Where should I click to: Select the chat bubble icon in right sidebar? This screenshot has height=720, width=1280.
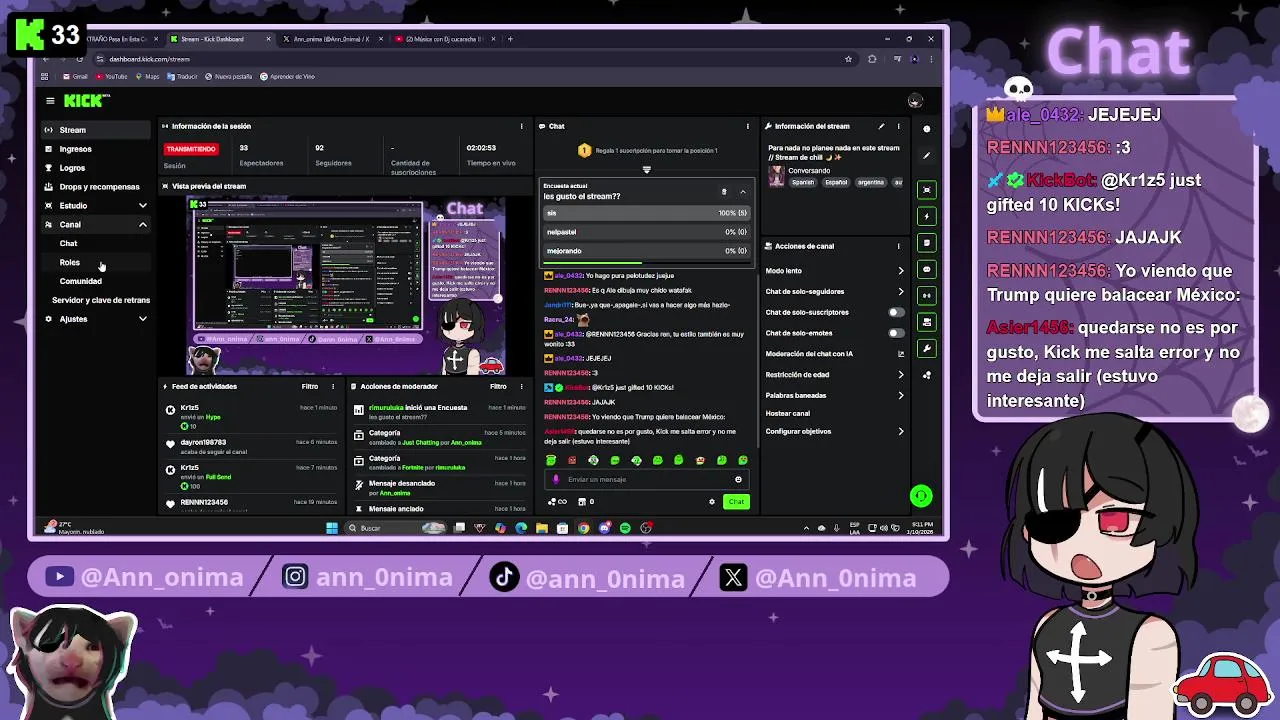point(927,269)
